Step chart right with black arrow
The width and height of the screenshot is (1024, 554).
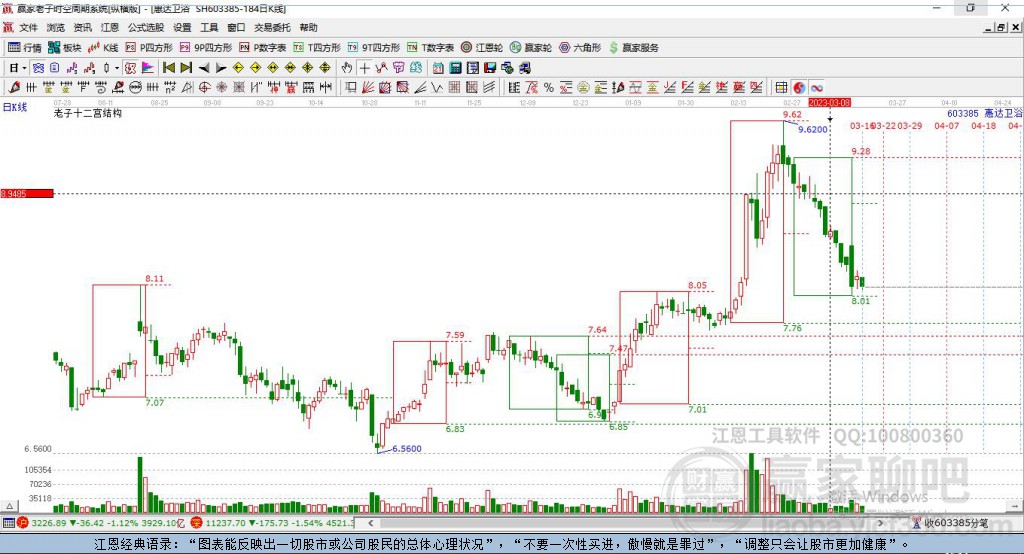[221, 68]
